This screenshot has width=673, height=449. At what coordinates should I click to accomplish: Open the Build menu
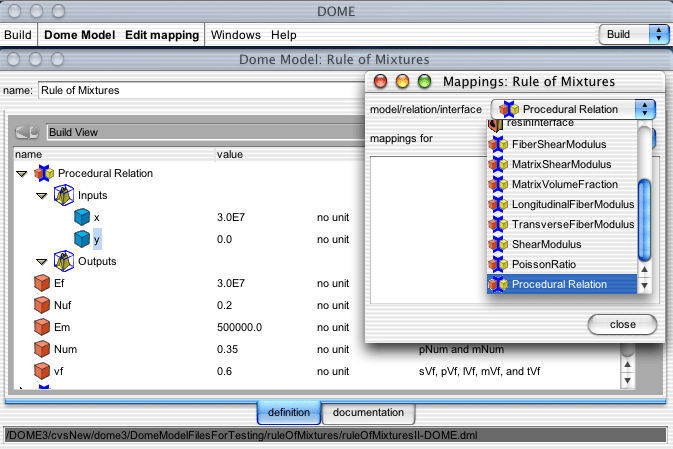pyautogui.click(x=18, y=35)
